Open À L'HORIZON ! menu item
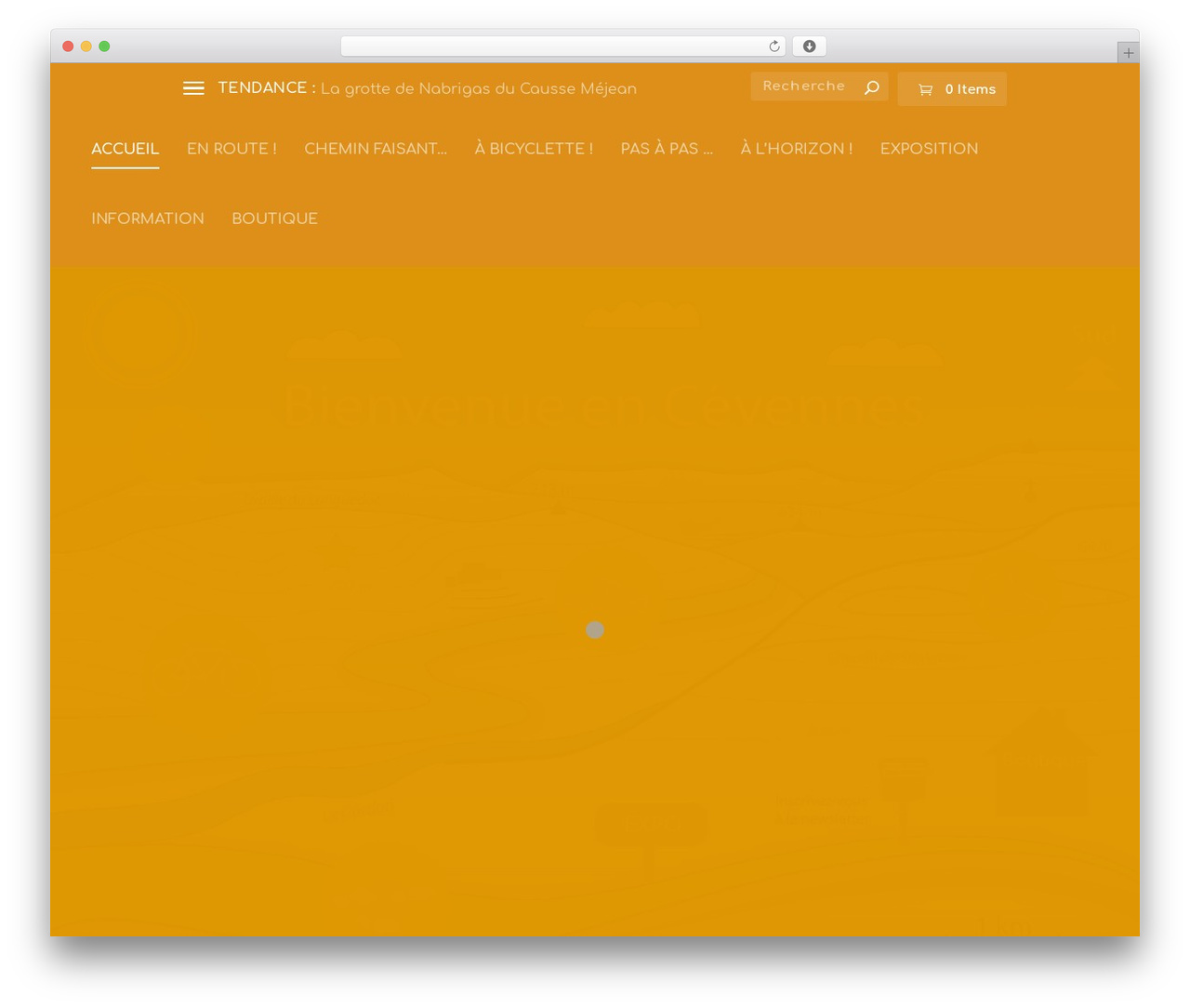The image size is (1190, 1008). click(797, 149)
